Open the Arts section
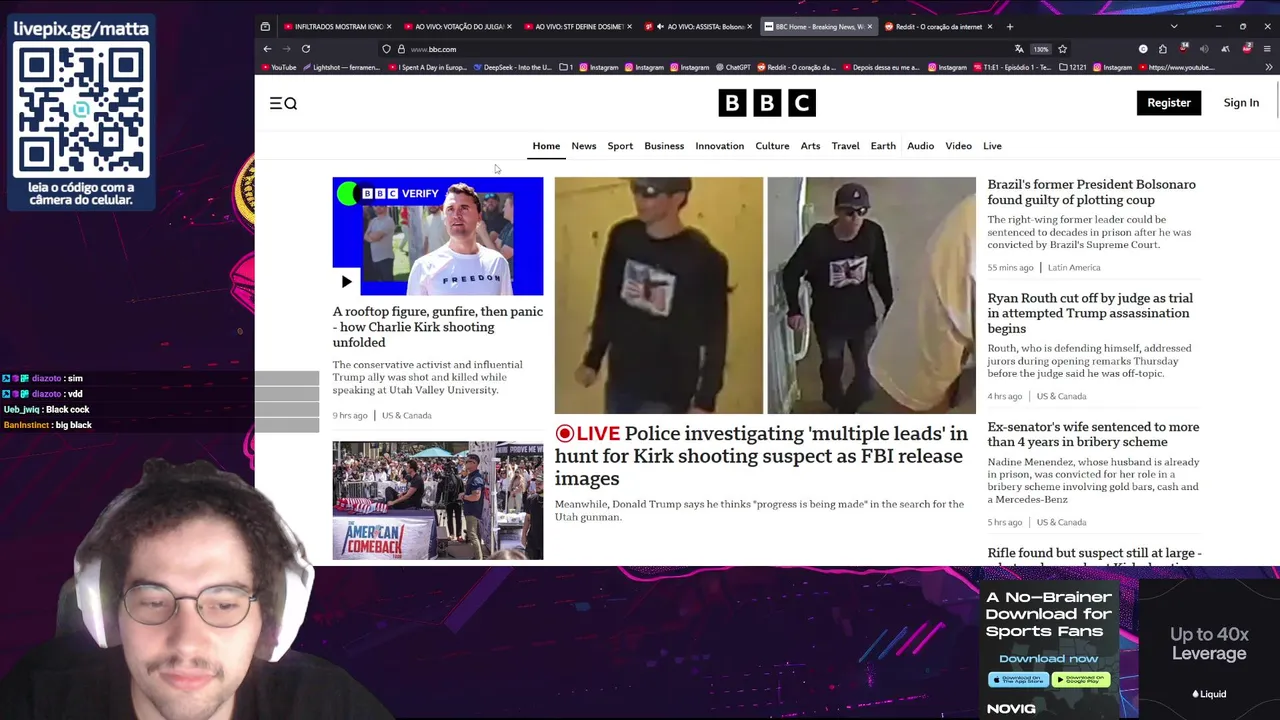Viewport: 1280px width, 720px height. (810, 146)
